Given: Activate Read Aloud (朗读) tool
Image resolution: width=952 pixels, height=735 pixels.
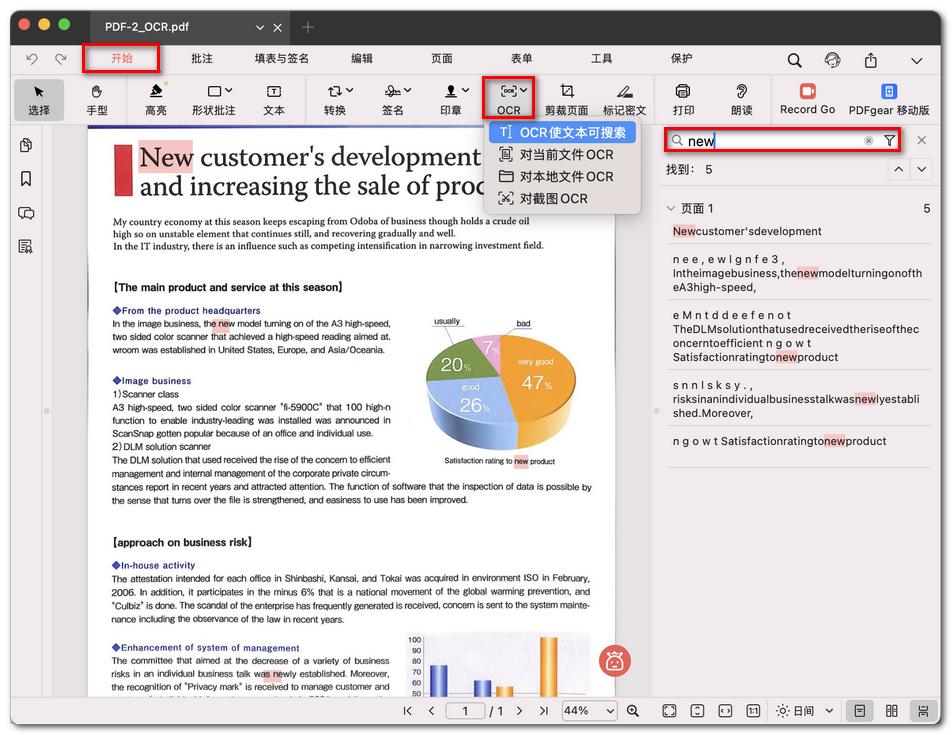Looking at the screenshot, I should (742, 99).
